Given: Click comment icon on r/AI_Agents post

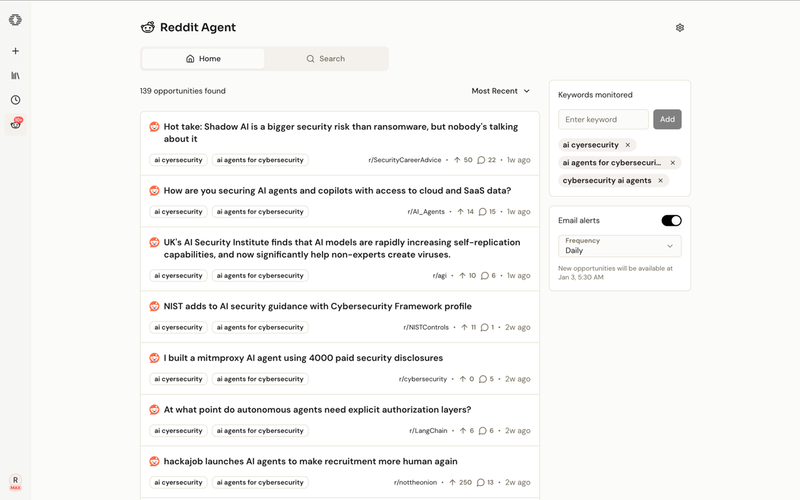Looking at the screenshot, I should [482, 212].
